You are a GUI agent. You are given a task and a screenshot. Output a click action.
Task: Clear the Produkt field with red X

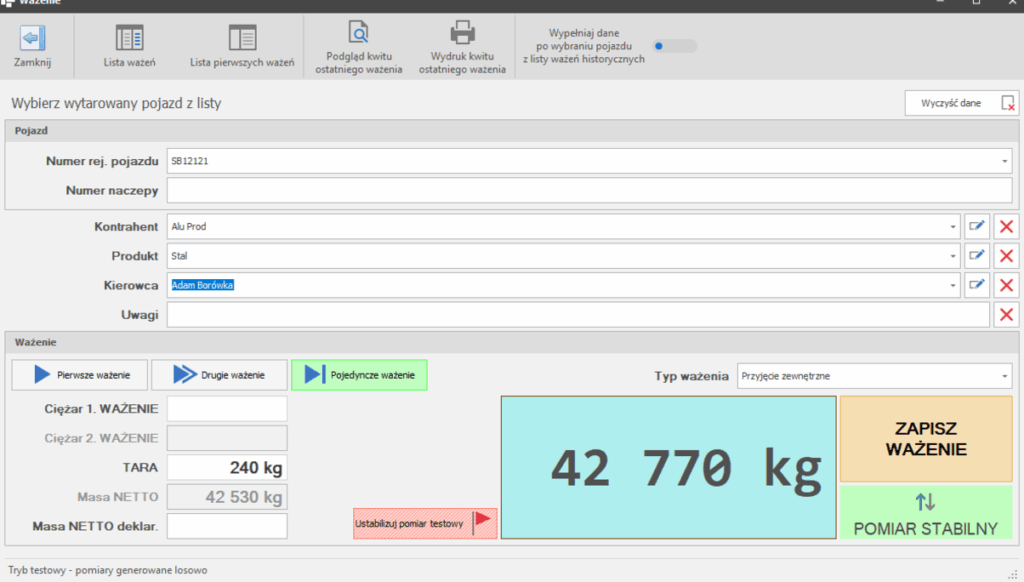pos(1006,256)
